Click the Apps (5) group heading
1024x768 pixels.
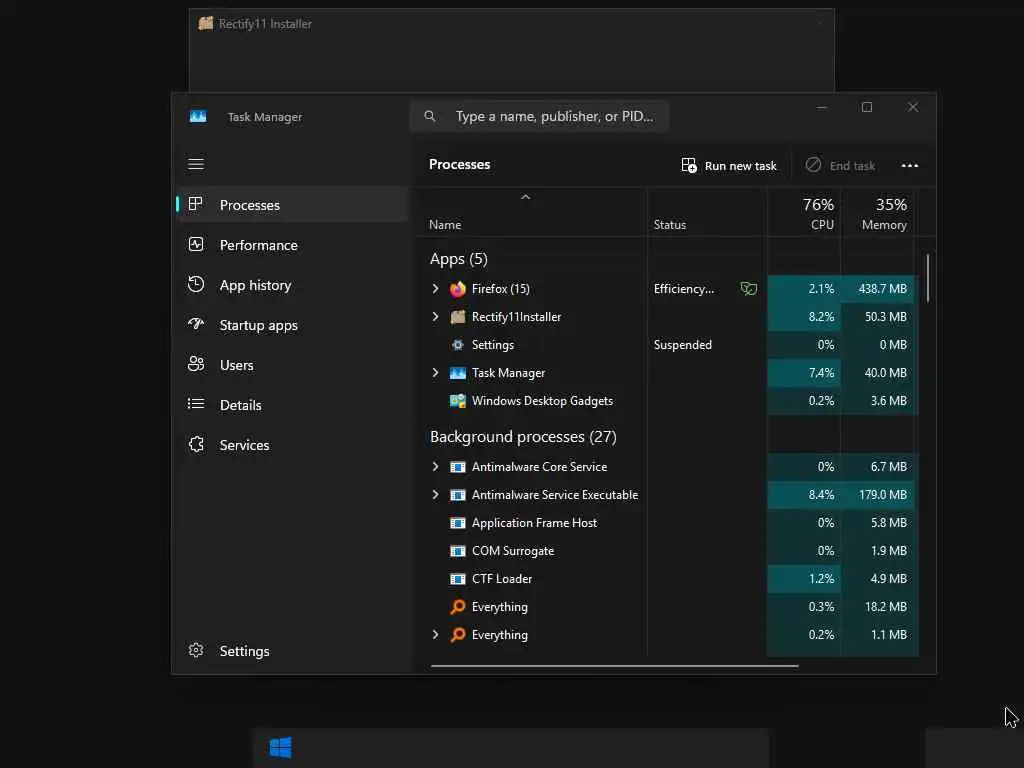[458, 259]
